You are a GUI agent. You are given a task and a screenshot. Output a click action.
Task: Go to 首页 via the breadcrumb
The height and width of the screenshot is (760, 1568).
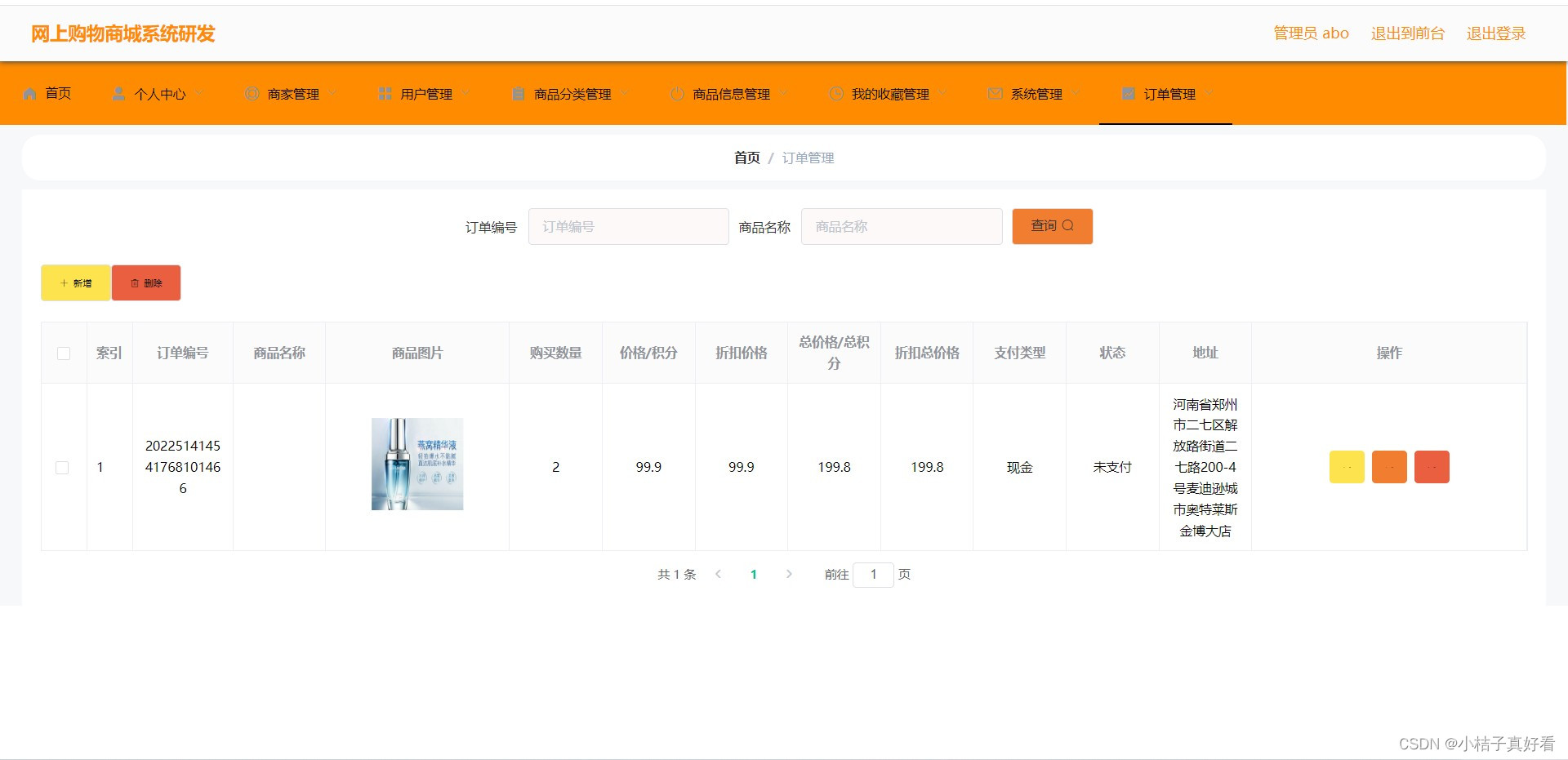[x=746, y=158]
